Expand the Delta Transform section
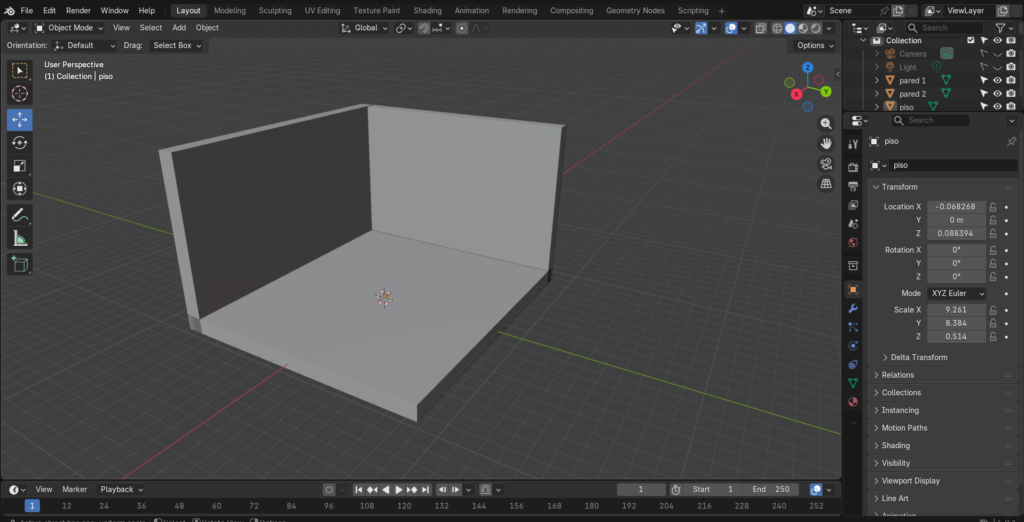The image size is (1024, 522). (918, 357)
